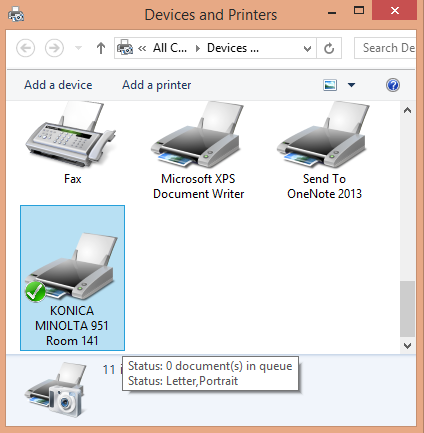Open the Help question mark icon
Image resolution: width=424 pixels, height=433 pixels.
393,85
